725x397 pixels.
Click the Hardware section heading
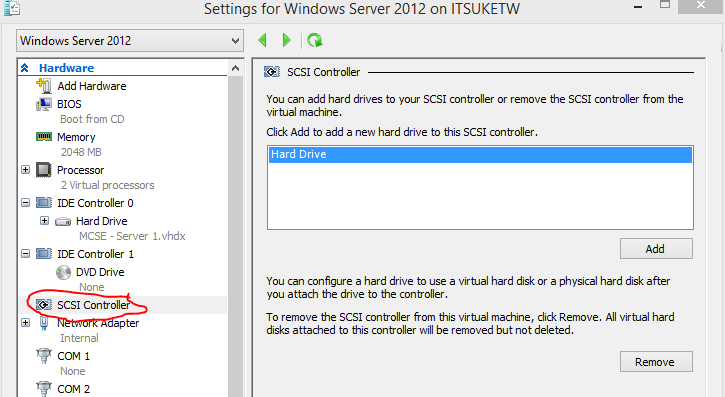(x=66, y=68)
